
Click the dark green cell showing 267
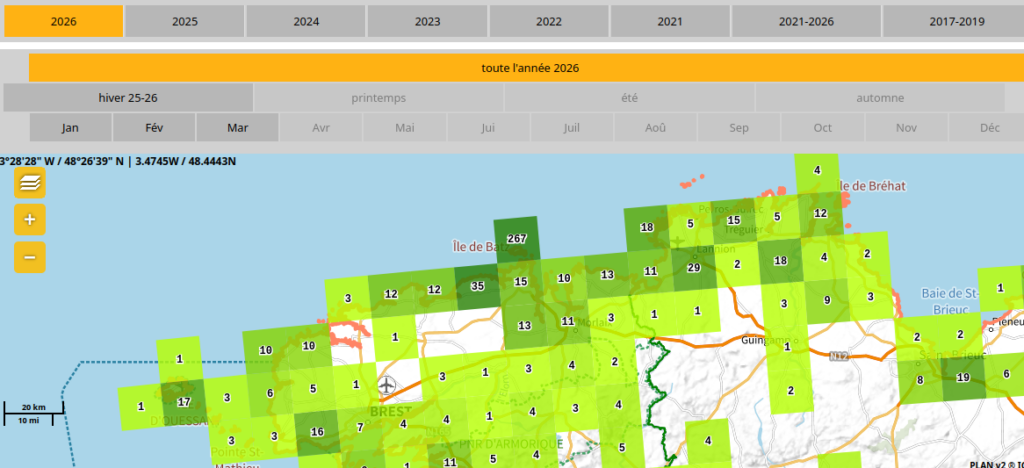517,239
